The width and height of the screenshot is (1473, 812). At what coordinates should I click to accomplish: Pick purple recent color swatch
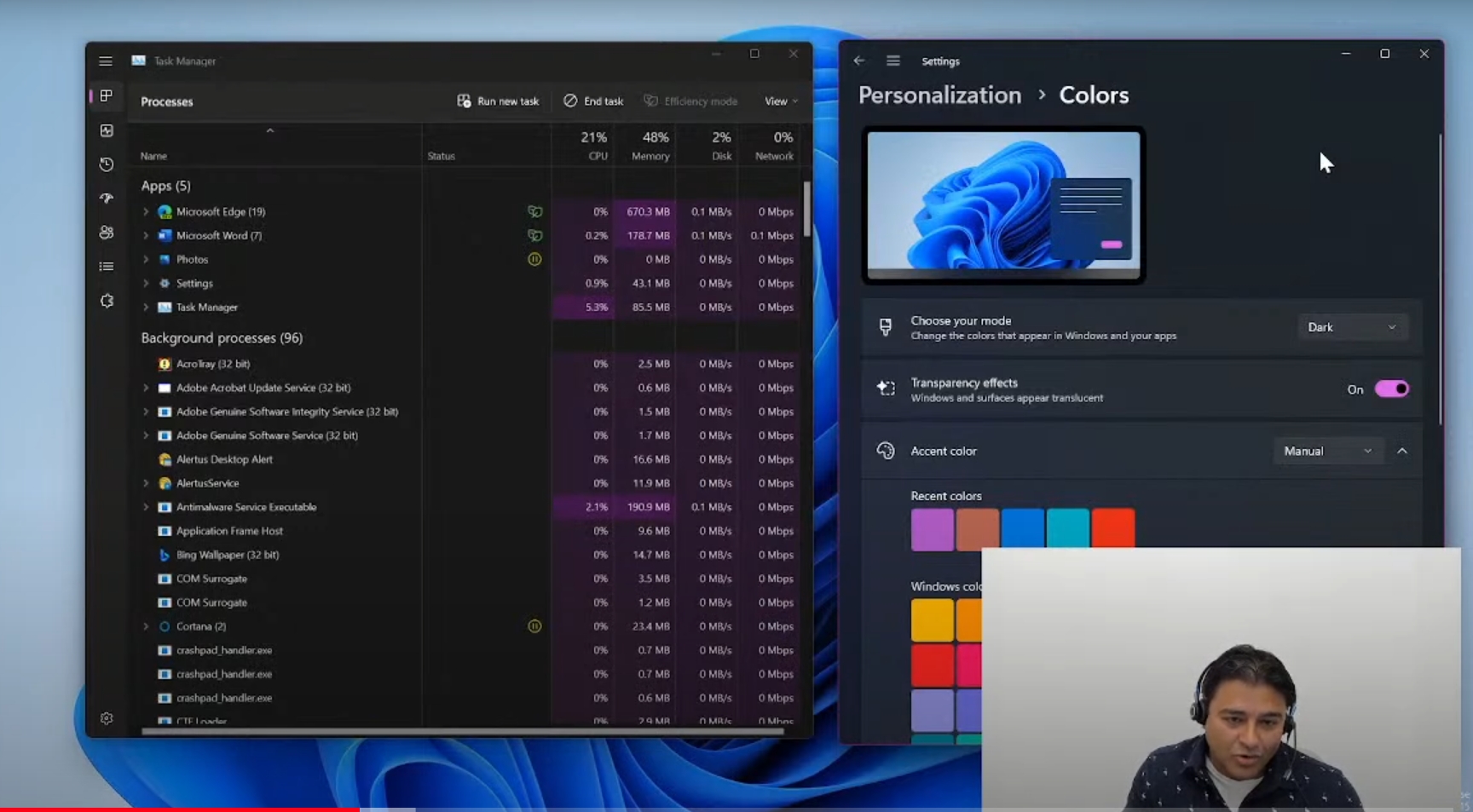[x=932, y=529]
